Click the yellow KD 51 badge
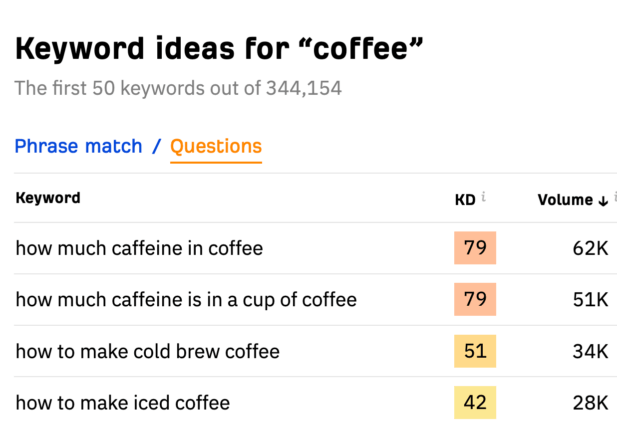 click(x=475, y=351)
